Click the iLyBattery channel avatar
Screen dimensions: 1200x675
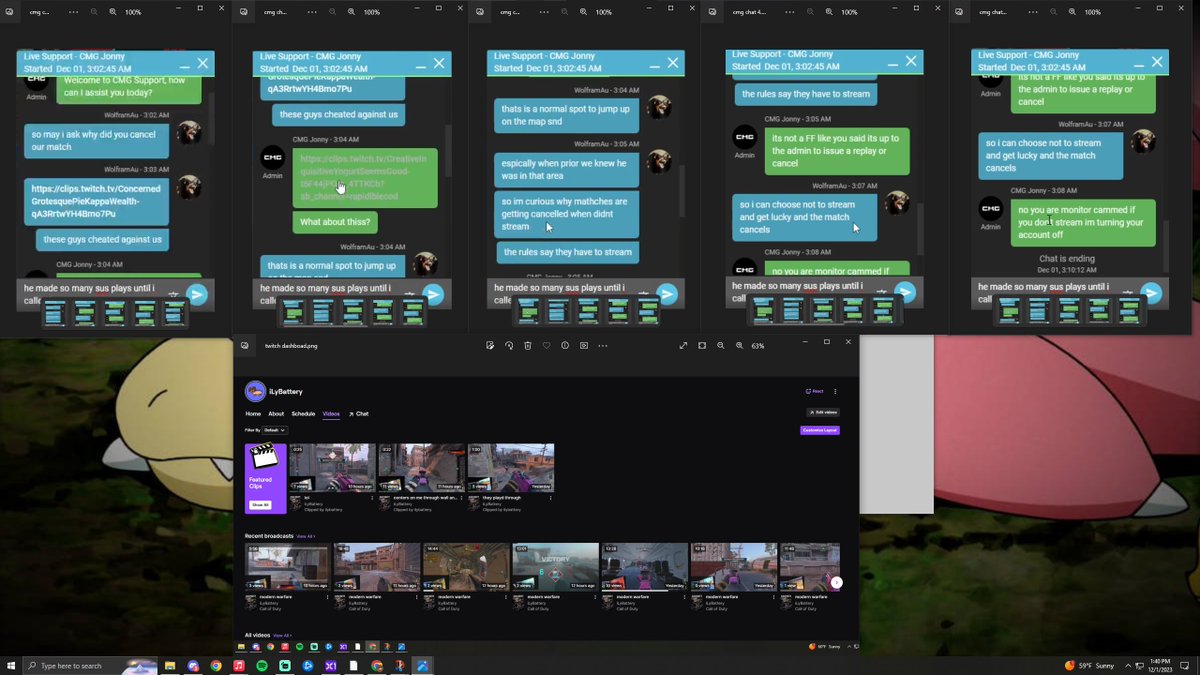pyautogui.click(x=255, y=392)
